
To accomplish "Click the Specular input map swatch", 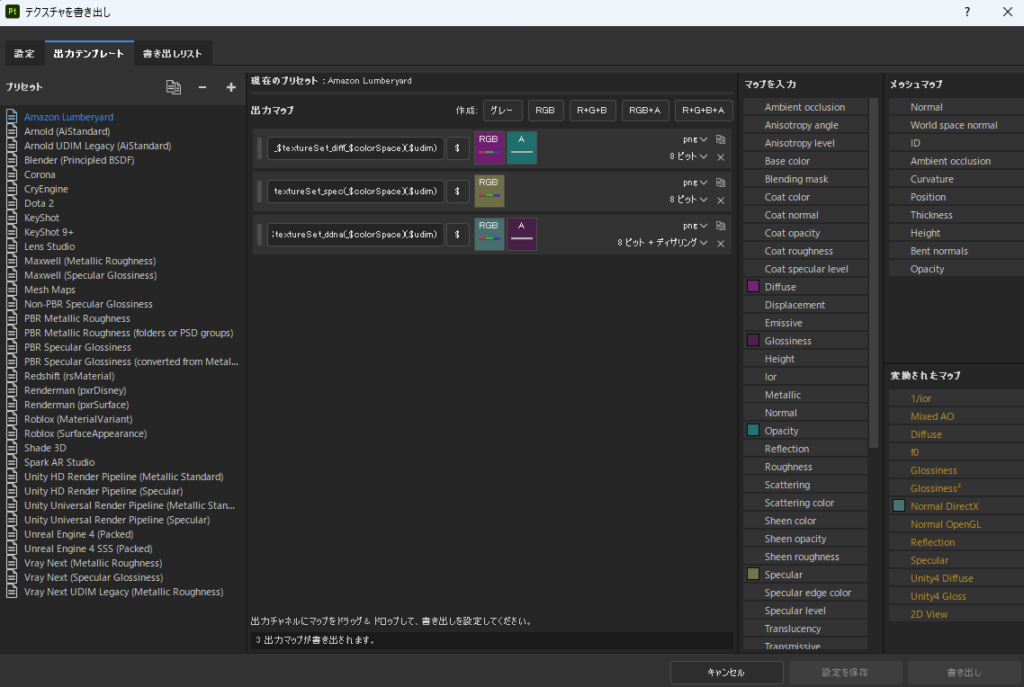I will click(753, 575).
